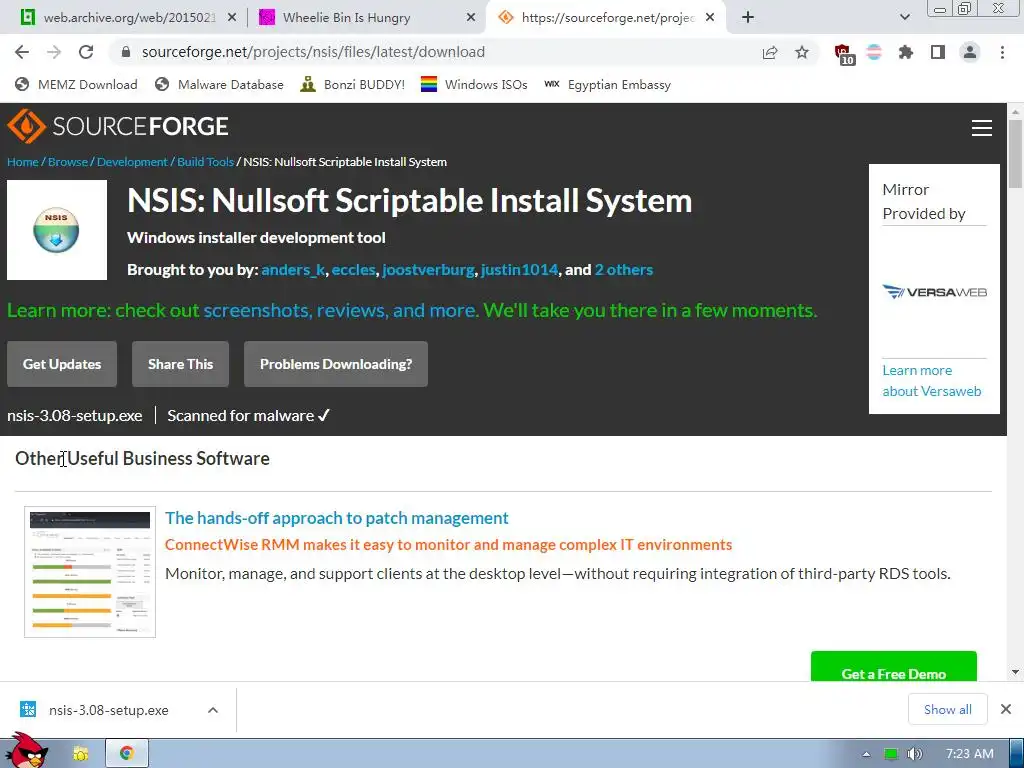Go back to the previous page
The image size is (1024, 768).
click(22, 52)
